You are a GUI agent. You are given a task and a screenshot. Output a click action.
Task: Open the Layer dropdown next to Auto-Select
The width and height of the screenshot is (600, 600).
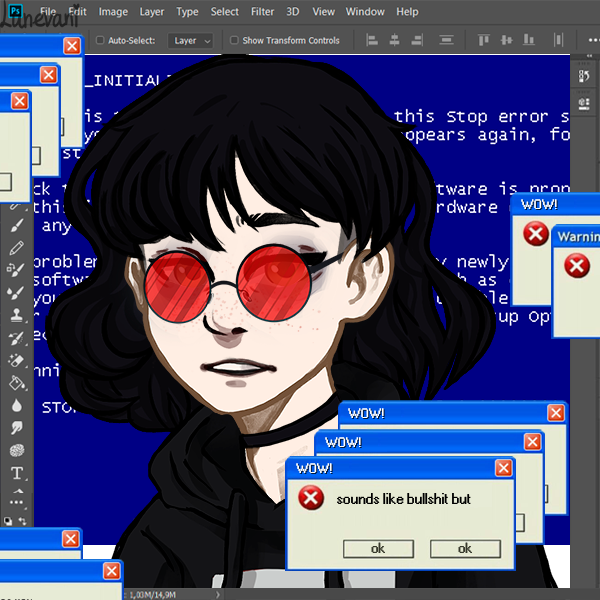[191, 41]
